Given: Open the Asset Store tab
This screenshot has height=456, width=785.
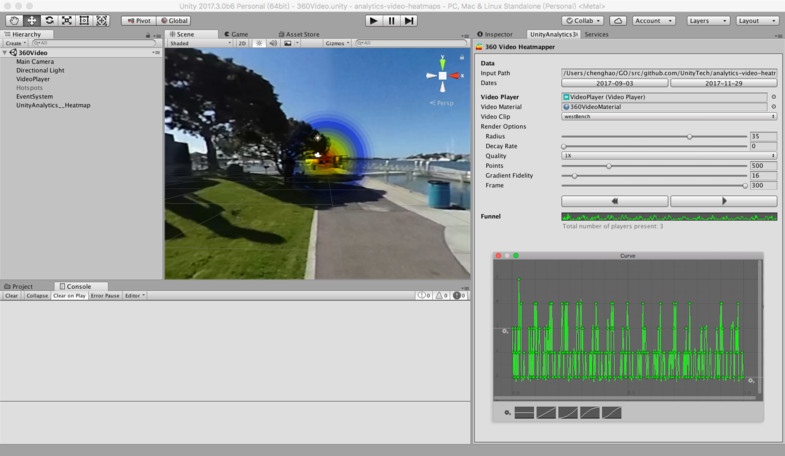Looking at the screenshot, I should point(299,34).
